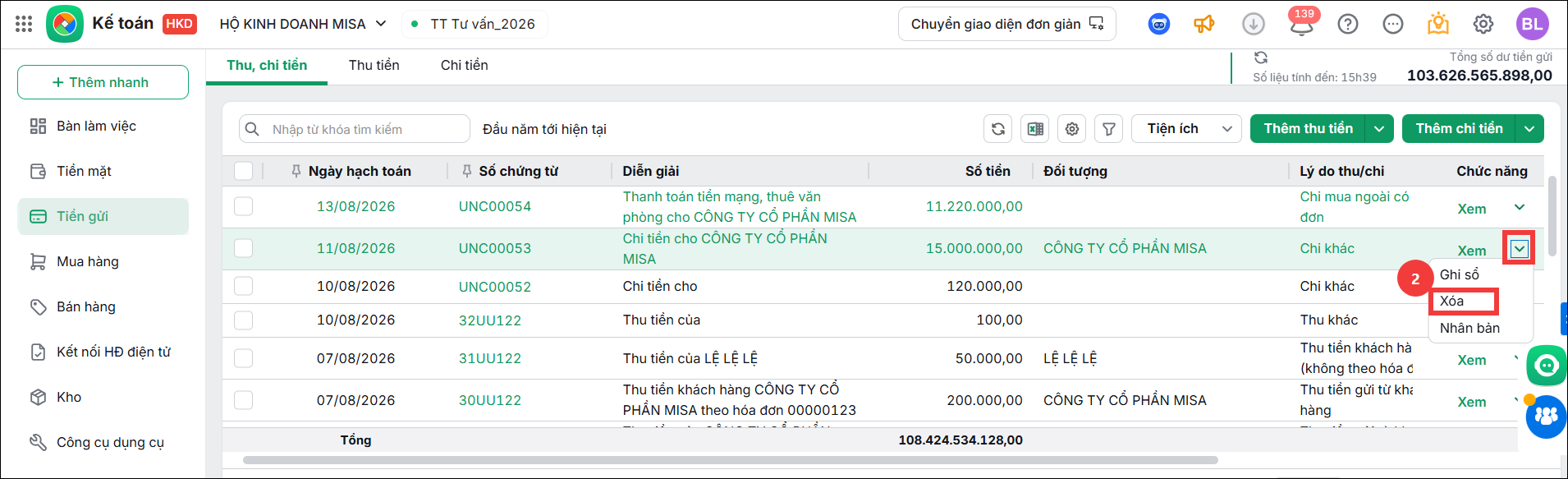Viewport: 1568px width, 479px height.
Task: Open the green chat support floating icon
Action: point(1547,366)
